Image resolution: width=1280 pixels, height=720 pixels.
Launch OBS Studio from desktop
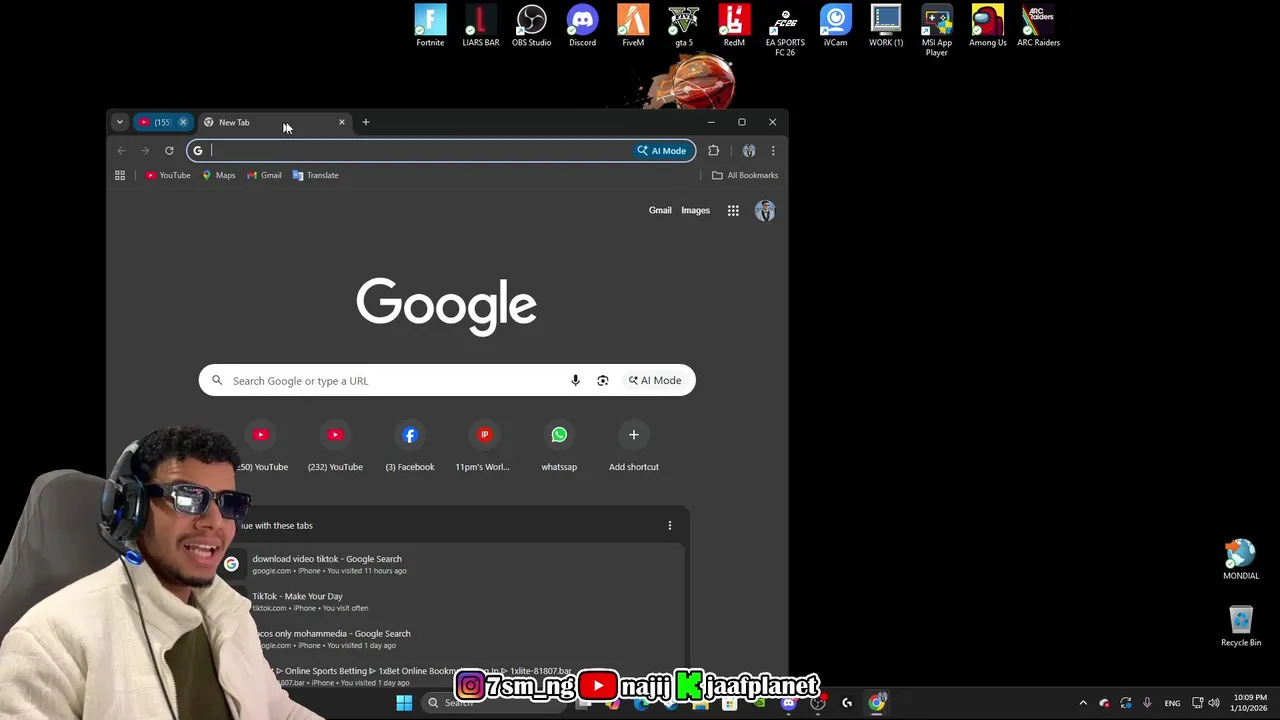[x=532, y=26]
